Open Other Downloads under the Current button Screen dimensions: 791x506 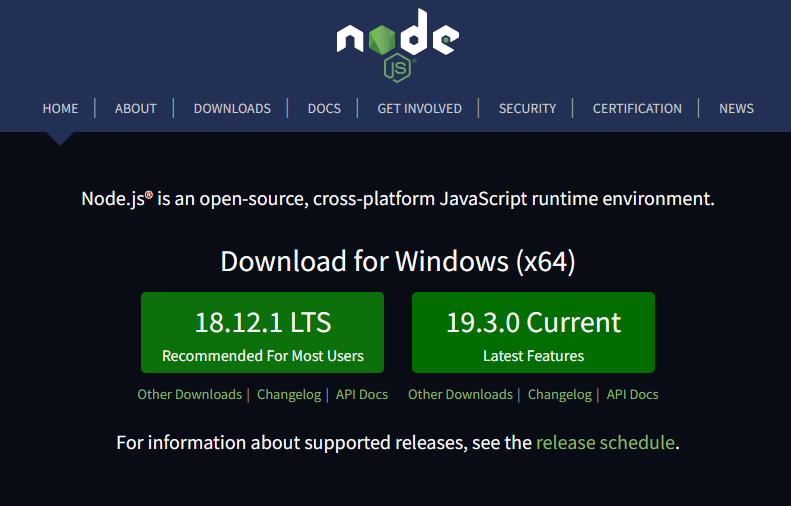pos(461,395)
